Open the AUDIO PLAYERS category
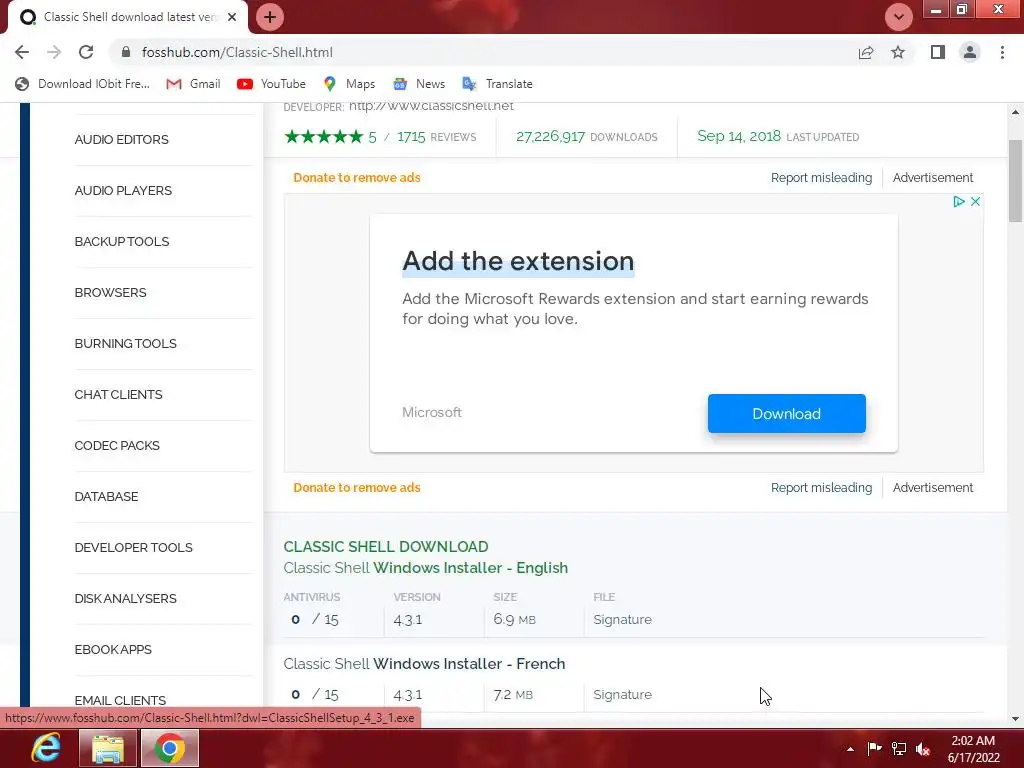 coord(123,191)
